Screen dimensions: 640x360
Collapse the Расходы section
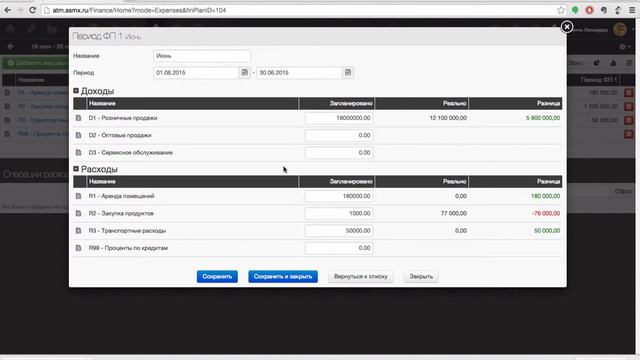pyautogui.click(x=76, y=169)
